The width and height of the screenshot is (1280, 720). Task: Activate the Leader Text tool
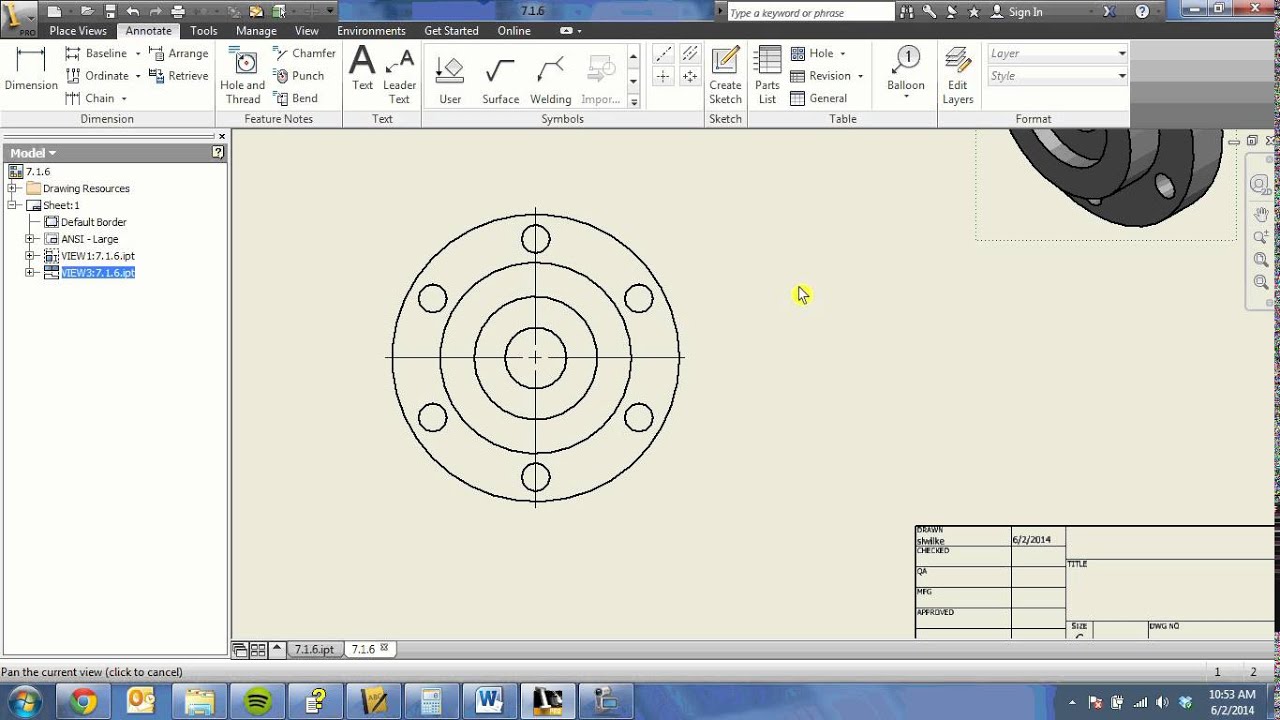click(399, 76)
